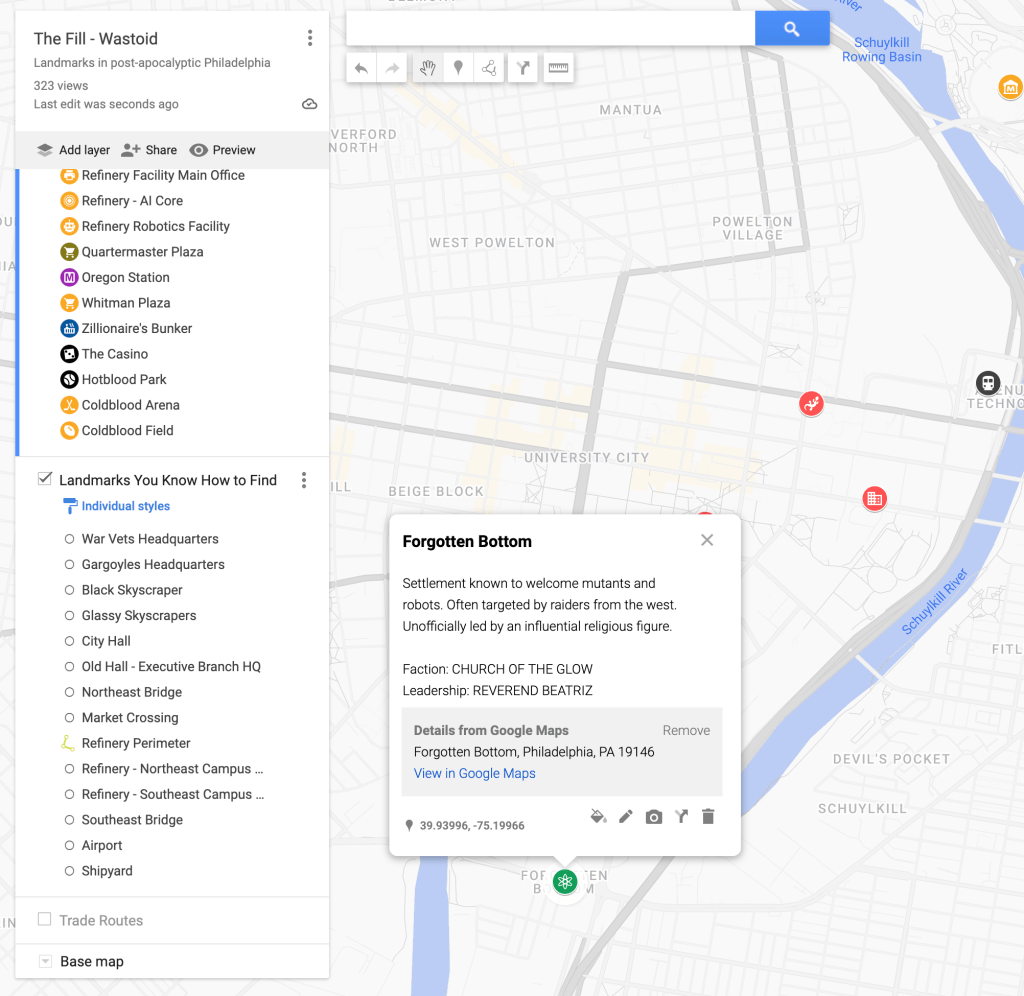Click the redo arrow in the toolbar
Viewport: 1024px width, 996px height.
[392, 68]
